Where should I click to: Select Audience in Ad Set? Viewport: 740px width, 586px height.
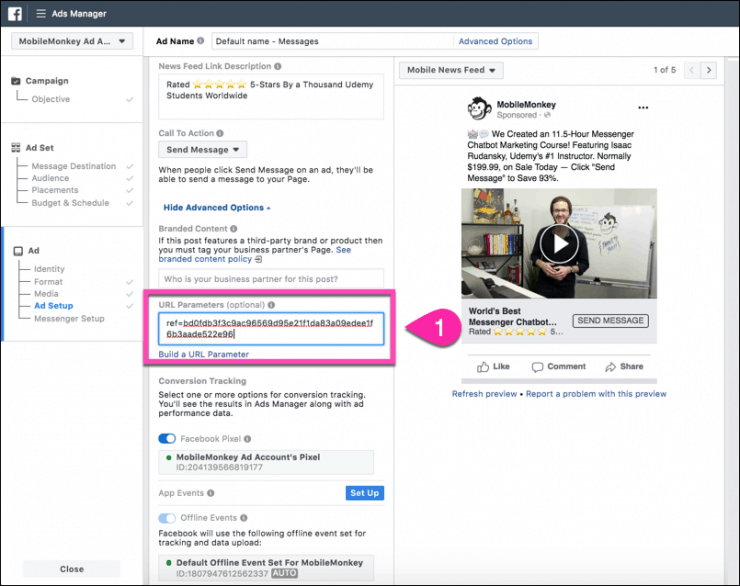pyautogui.click(x=50, y=178)
